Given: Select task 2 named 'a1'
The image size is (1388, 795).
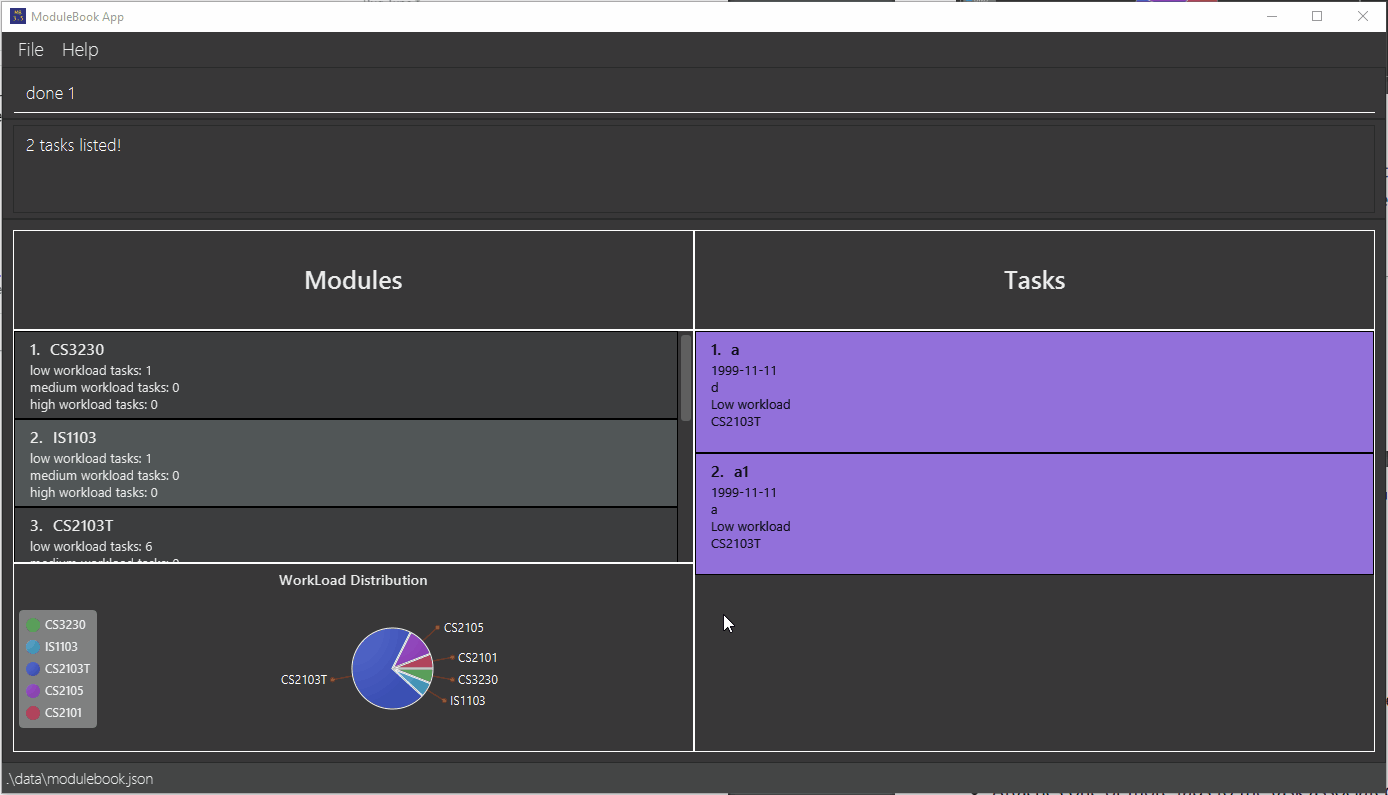Looking at the screenshot, I should (x=1034, y=514).
